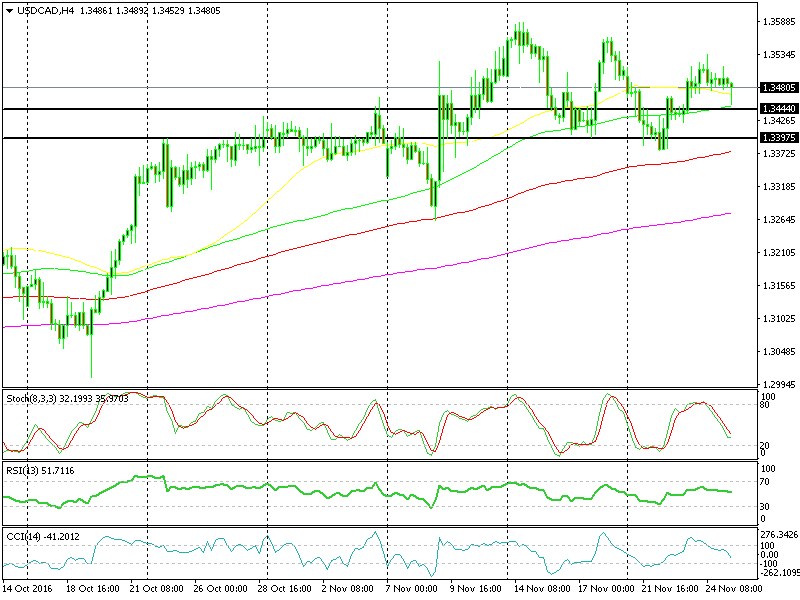
Task: Click the CCI(14) -41.2012 indicator label
Action: click(43, 537)
